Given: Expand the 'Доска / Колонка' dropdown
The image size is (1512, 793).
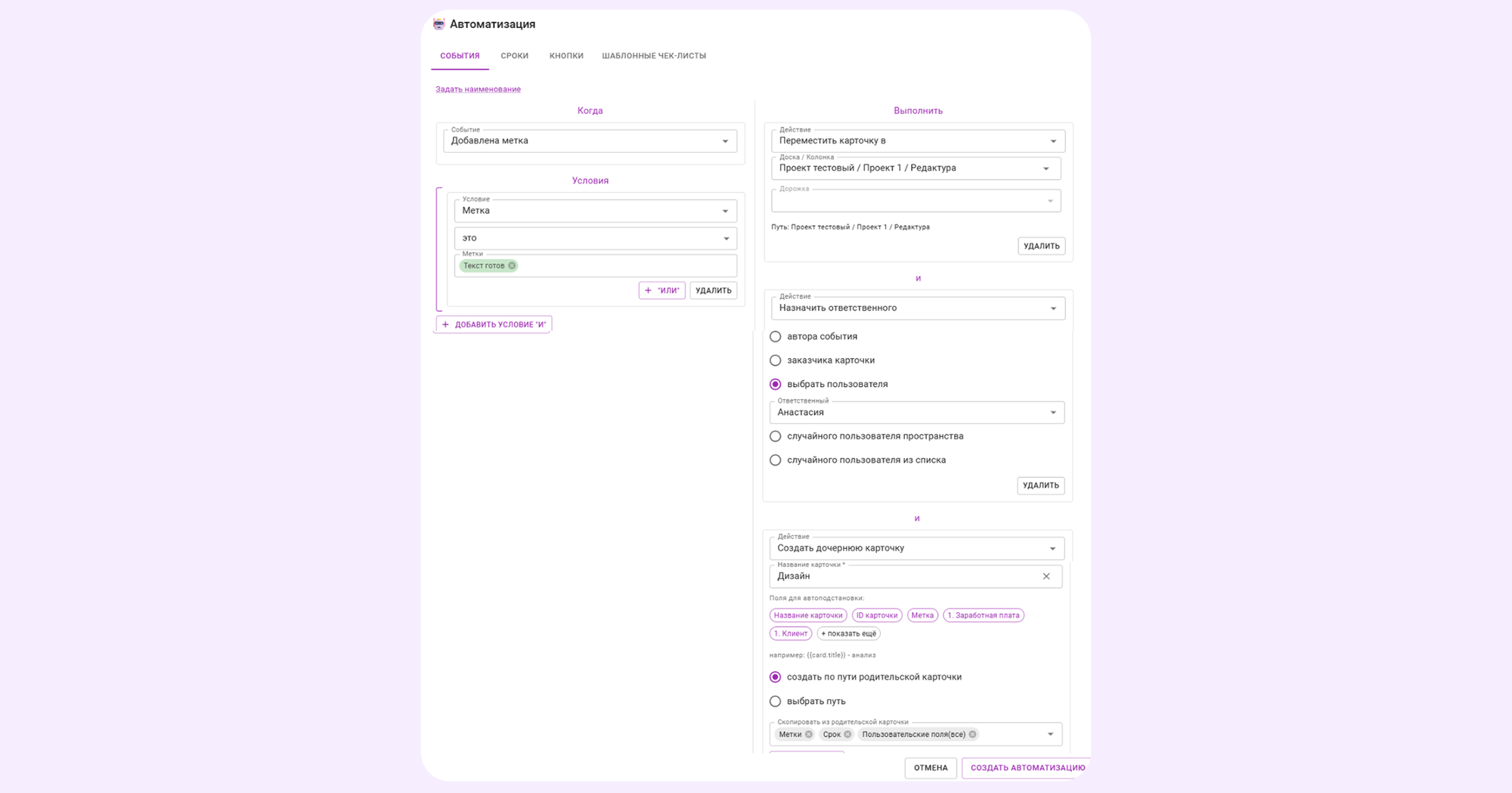Looking at the screenshot, I should coord(1046,169).
